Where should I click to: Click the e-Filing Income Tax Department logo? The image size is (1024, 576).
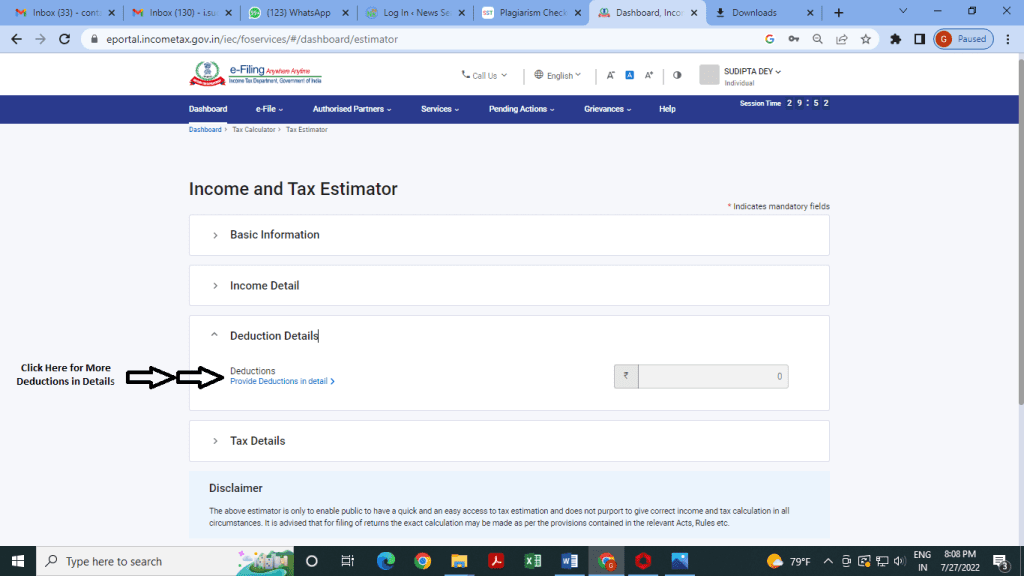[x=255, y=74]
